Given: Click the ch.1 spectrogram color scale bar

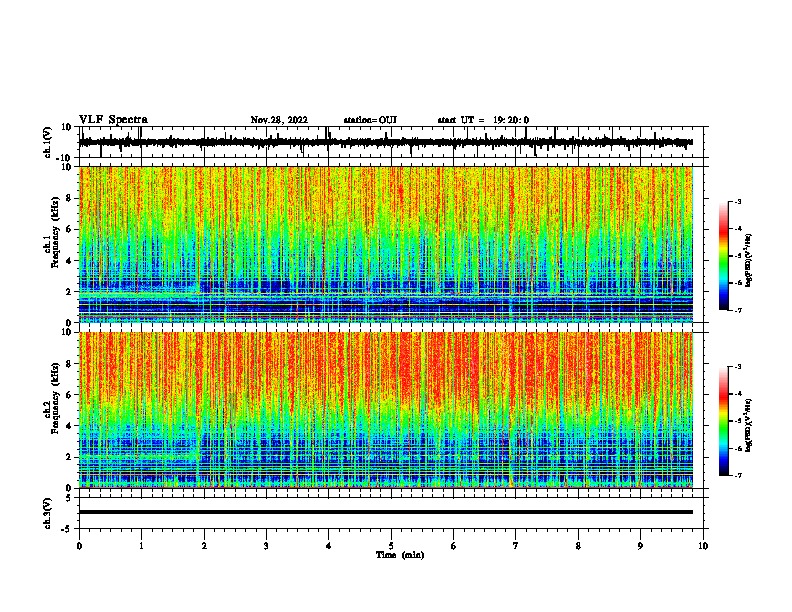Looking at the screenshot, I should 724,256.
